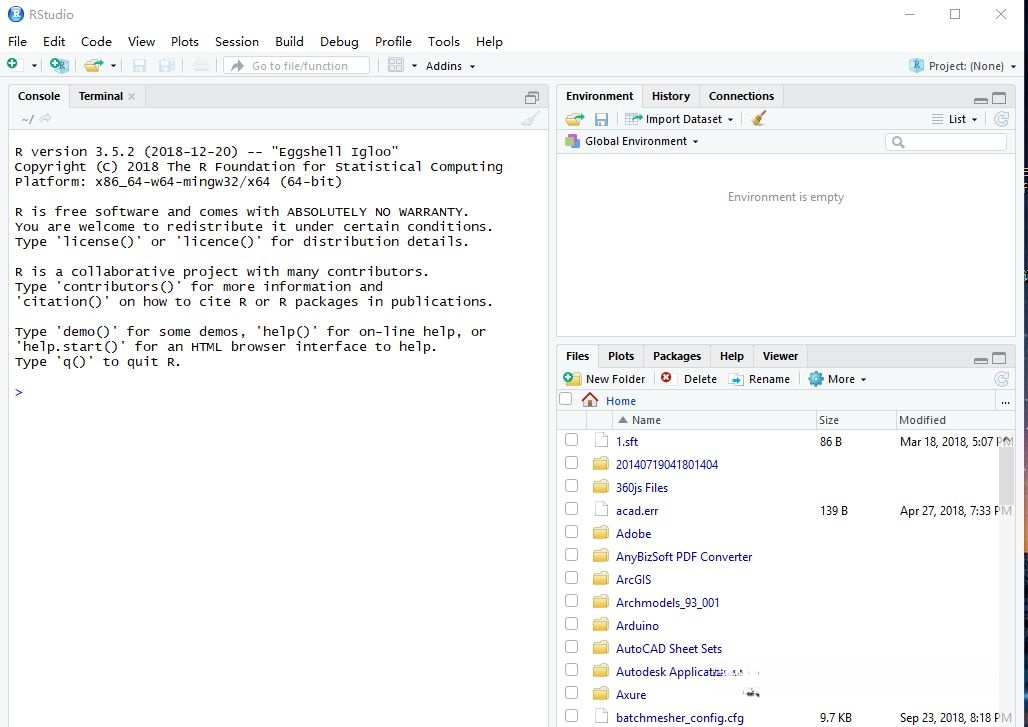Click the View current working directory arrow icon
The image size is (1028, 727).
click(45, 119)
